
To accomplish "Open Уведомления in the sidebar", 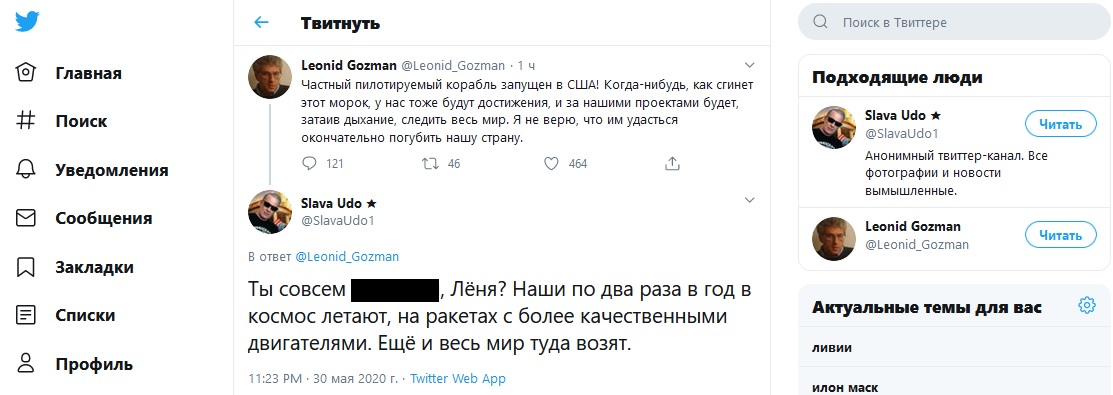I will (x=92, y=171).
